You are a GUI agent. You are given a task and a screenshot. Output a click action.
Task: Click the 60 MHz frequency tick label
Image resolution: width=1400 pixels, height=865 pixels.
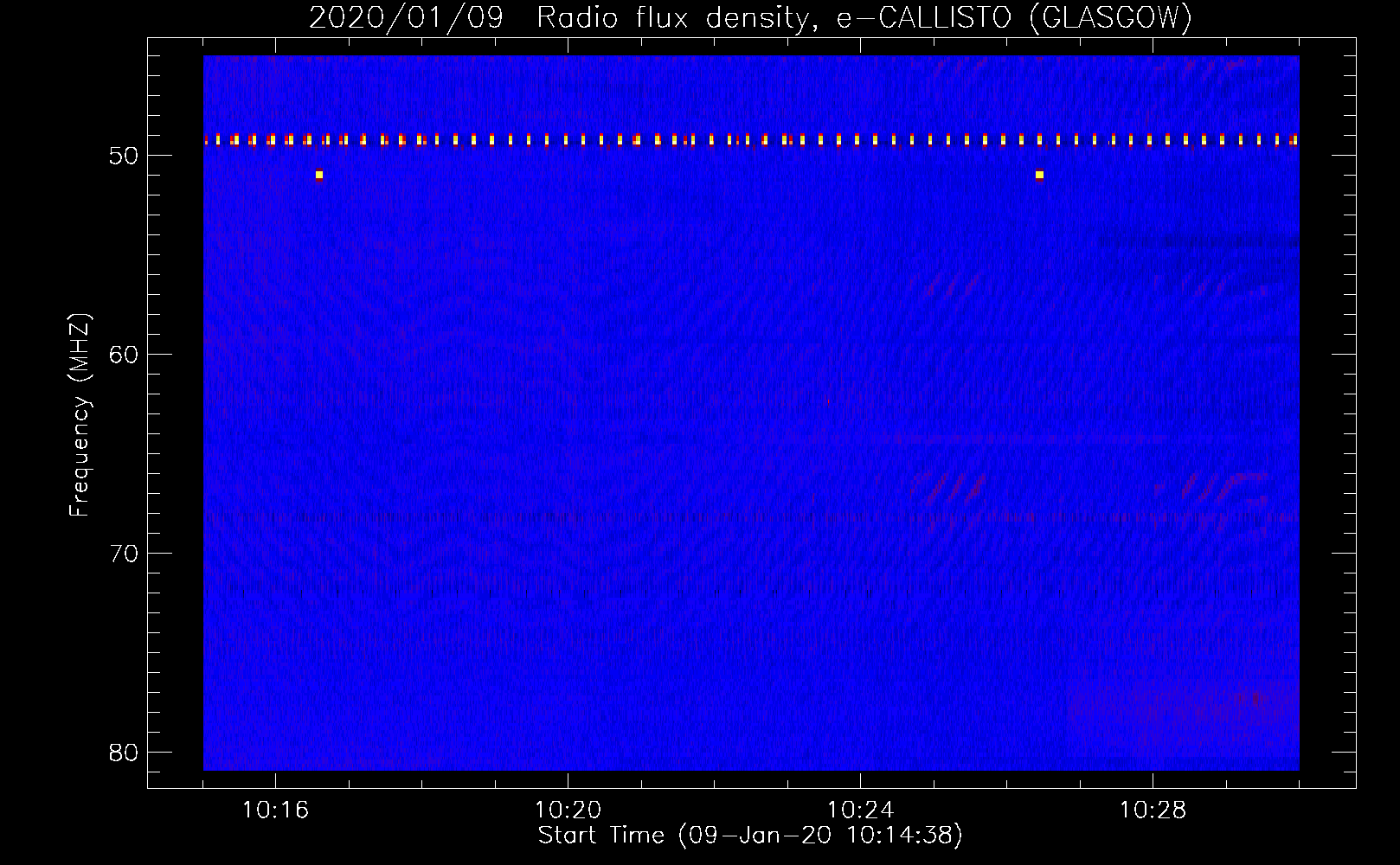pyautogui.click(x=125, y=355)
